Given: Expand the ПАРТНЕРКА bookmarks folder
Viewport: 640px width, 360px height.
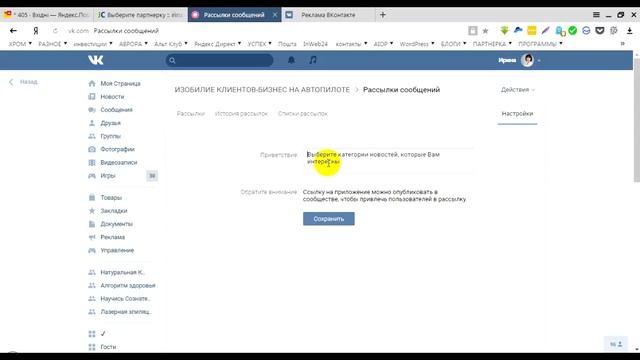Looking at the screenshot, I should tap(492, 44).
